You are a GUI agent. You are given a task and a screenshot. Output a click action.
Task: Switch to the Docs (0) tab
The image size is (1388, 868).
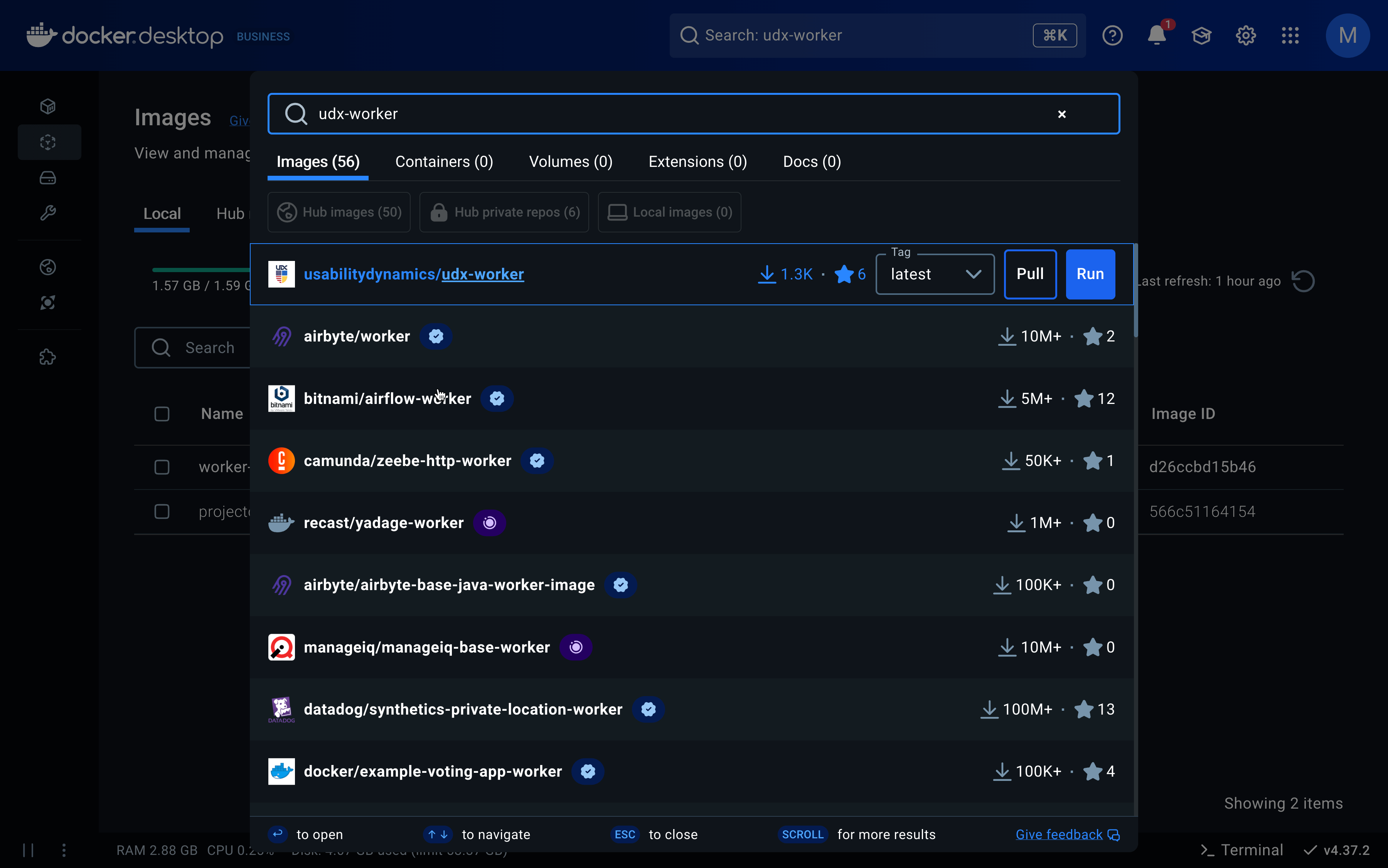(x=812, y=162)
